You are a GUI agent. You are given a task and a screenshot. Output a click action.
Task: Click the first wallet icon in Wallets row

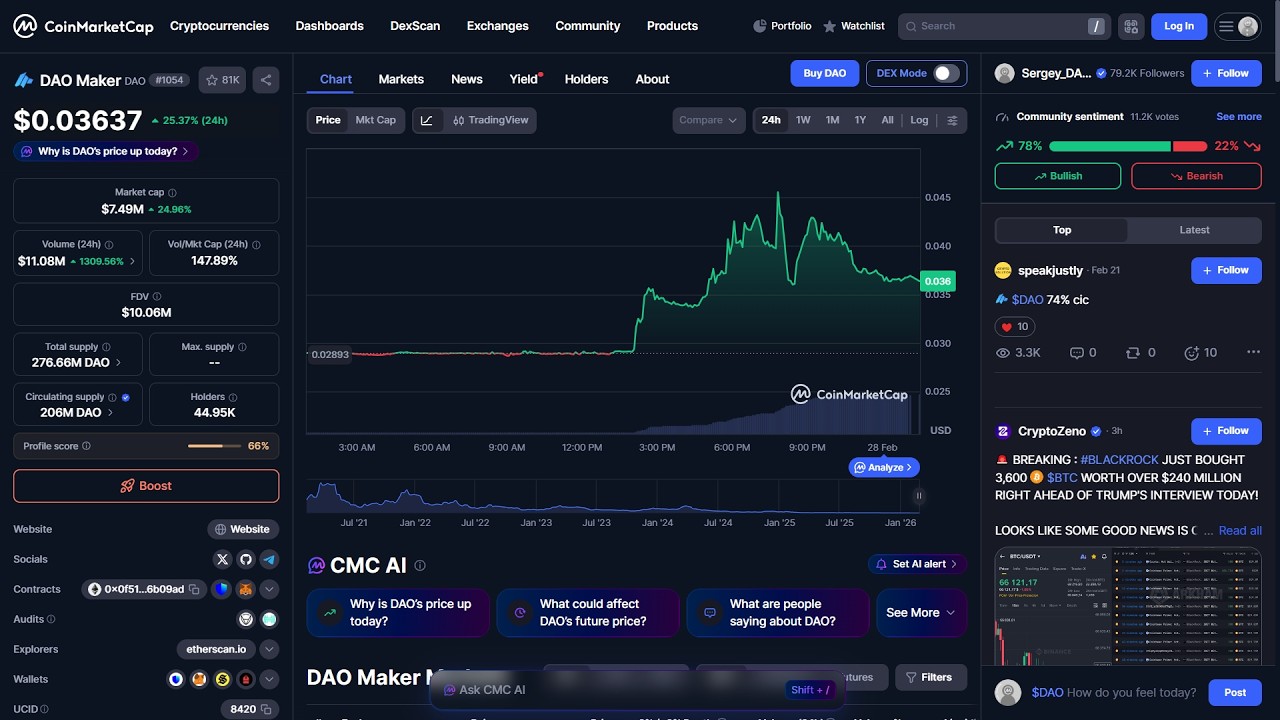tap(176, 679)
